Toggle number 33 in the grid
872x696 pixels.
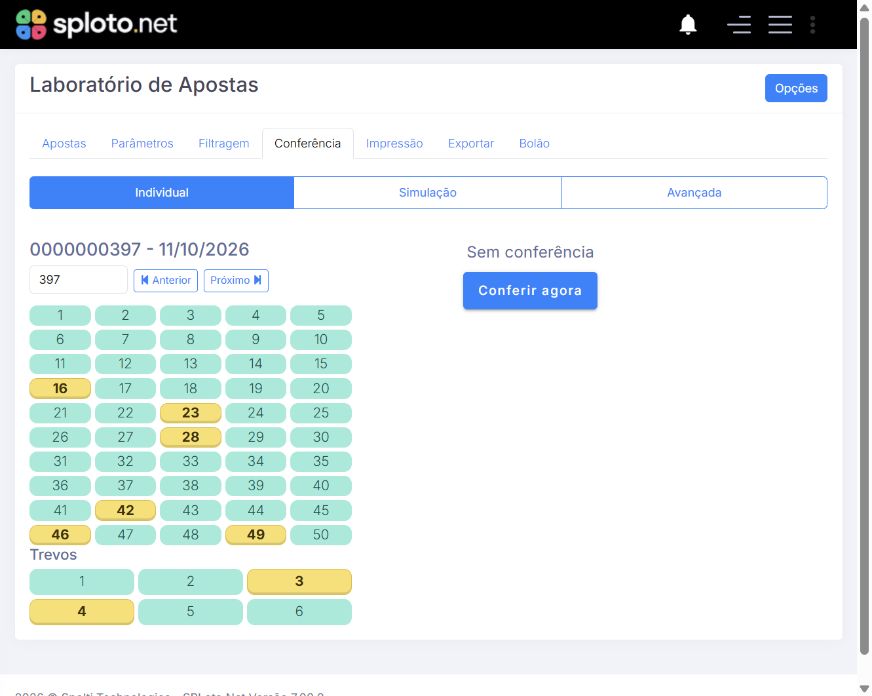tap(190, 461)
